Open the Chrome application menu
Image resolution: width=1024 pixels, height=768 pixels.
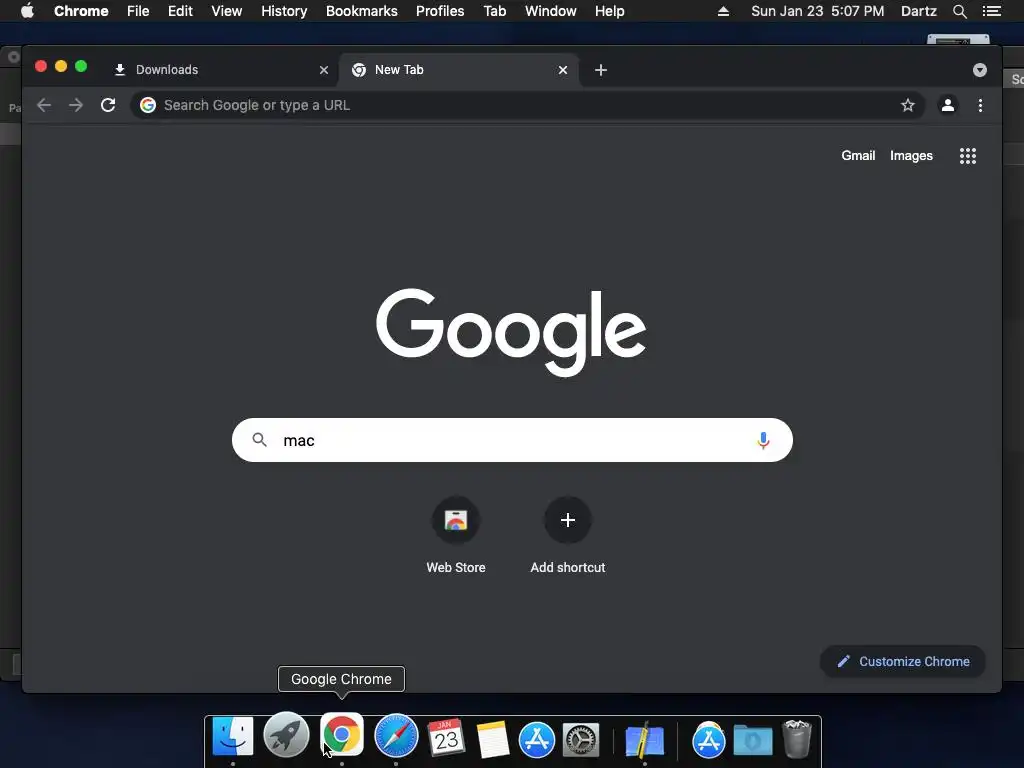(81, 11)
